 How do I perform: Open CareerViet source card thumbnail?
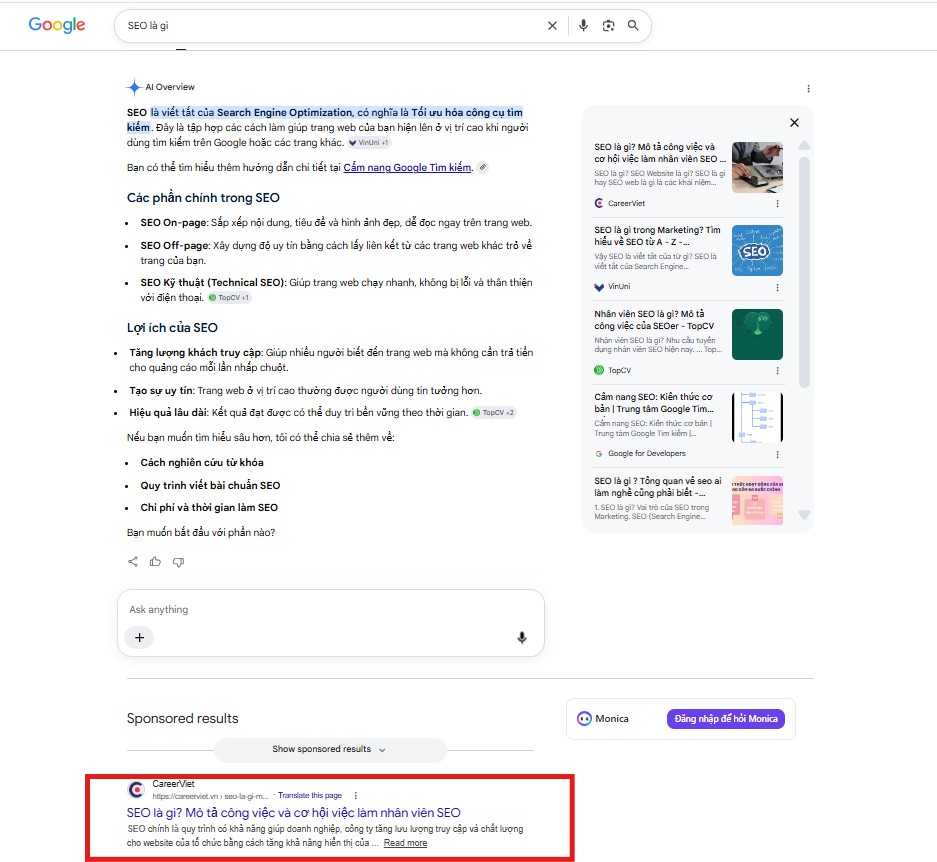pos(757,167)
